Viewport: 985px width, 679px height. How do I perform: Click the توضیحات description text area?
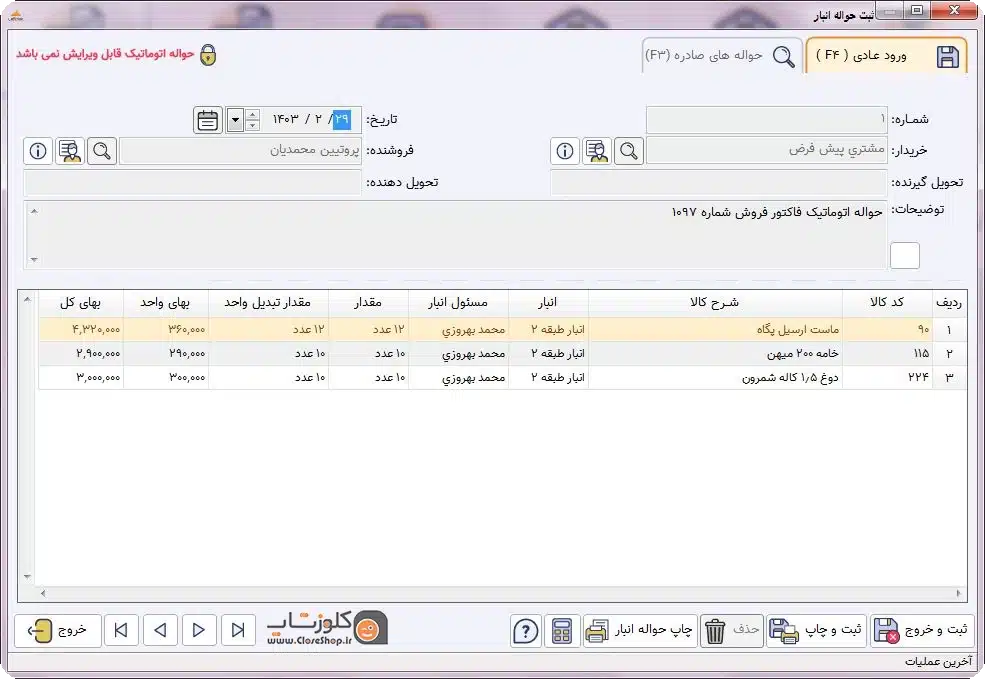point(455,236)
